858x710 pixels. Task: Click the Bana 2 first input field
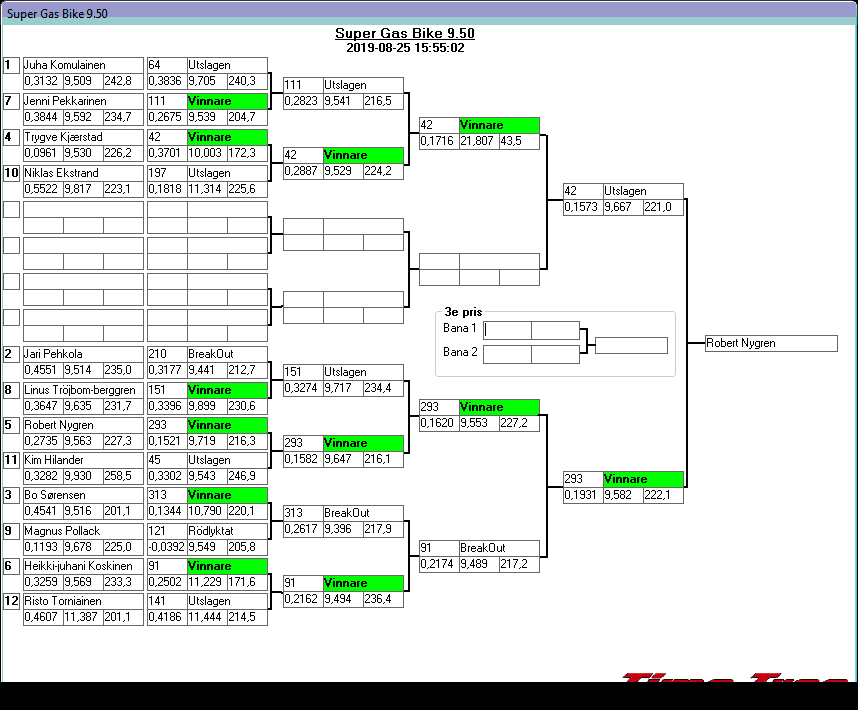coord(507,354)
